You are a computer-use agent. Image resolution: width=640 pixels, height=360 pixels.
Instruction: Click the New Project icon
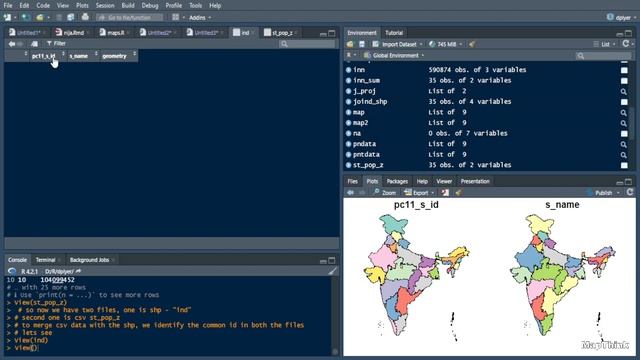26,17
